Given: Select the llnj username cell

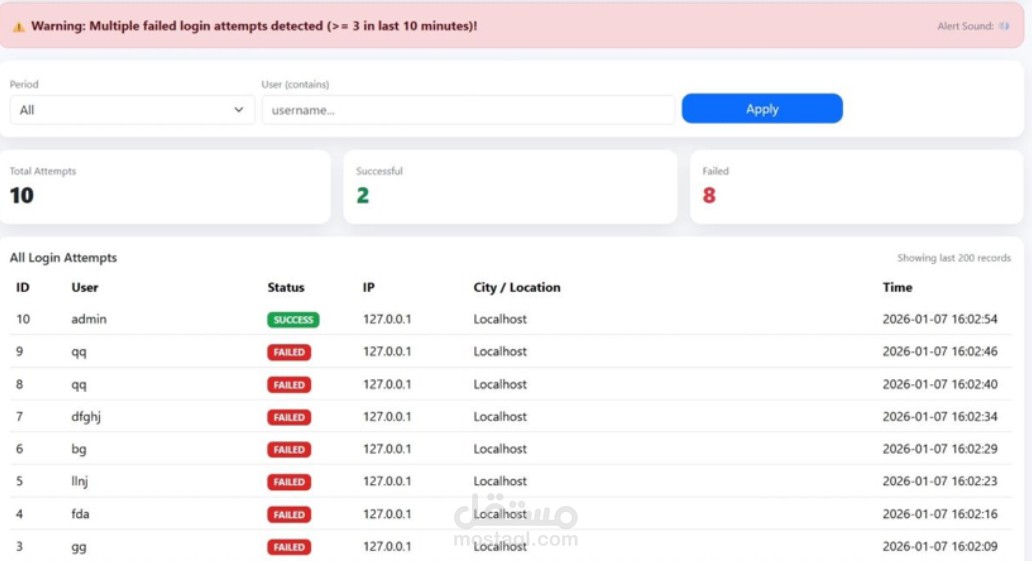Looking at the screenshot, I should coord(80,481).
